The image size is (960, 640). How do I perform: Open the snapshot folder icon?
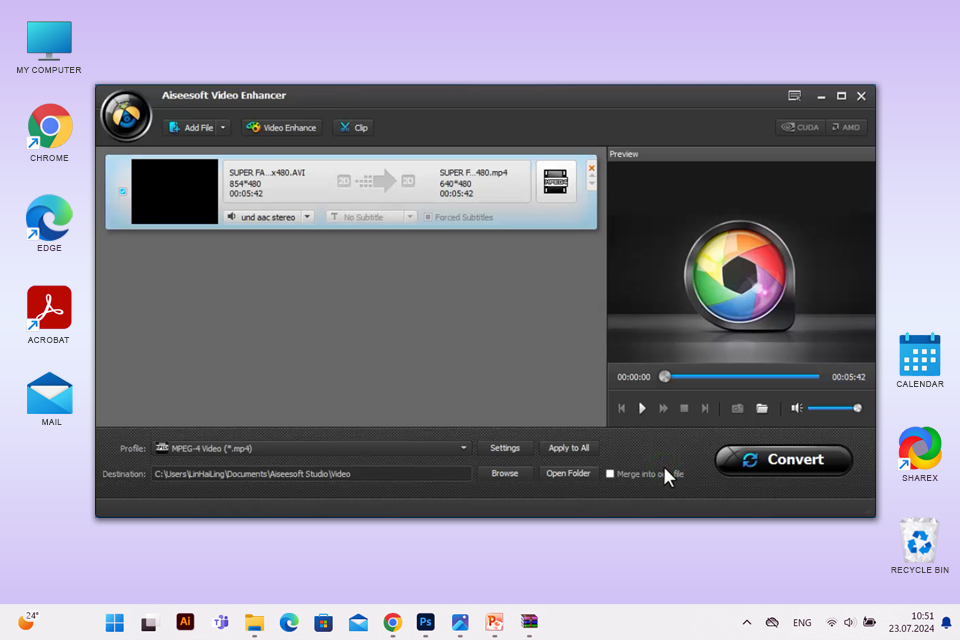click(762, 408)
